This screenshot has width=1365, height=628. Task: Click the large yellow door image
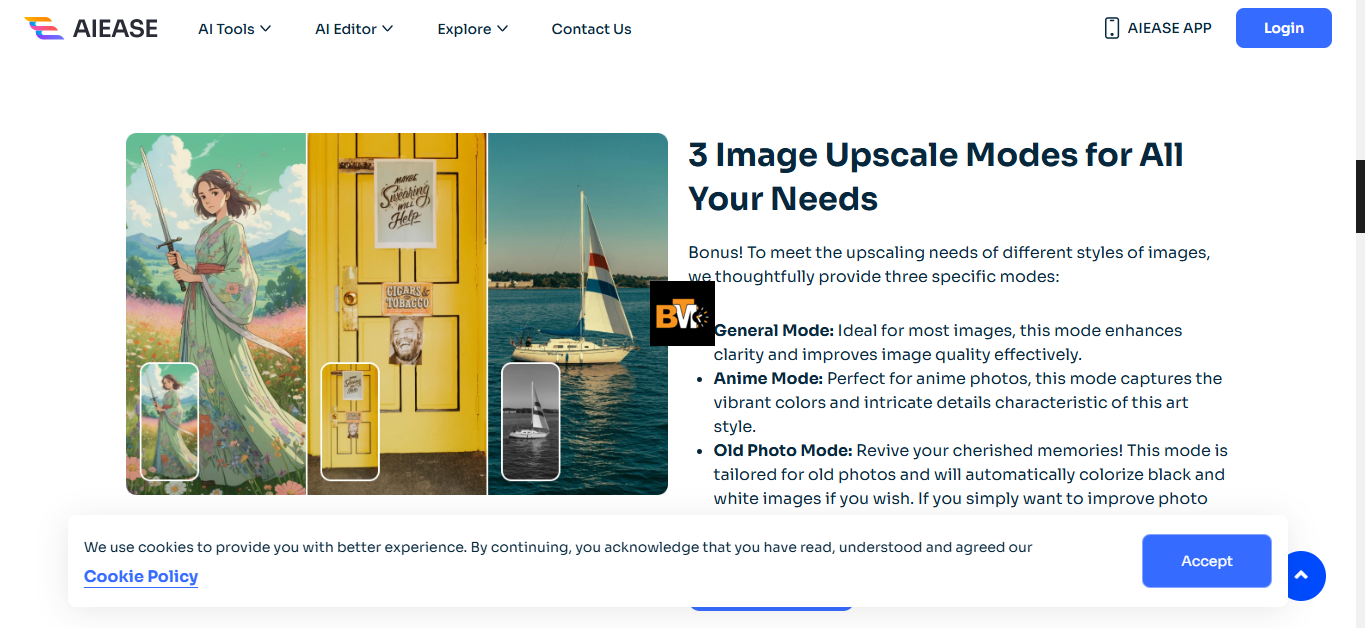point(397,250)
